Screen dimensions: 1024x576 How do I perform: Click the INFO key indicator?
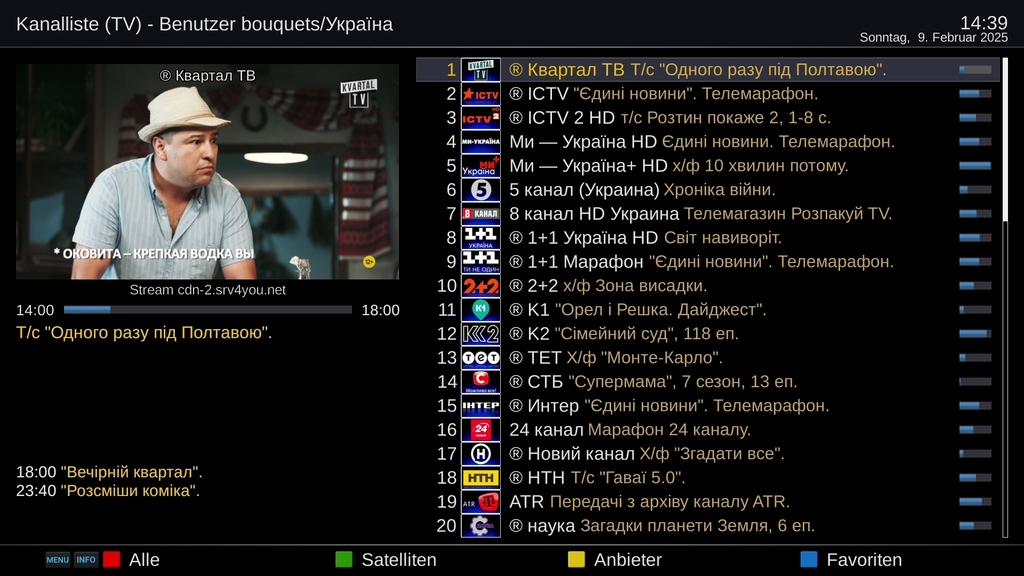click(x=86, y=560)
